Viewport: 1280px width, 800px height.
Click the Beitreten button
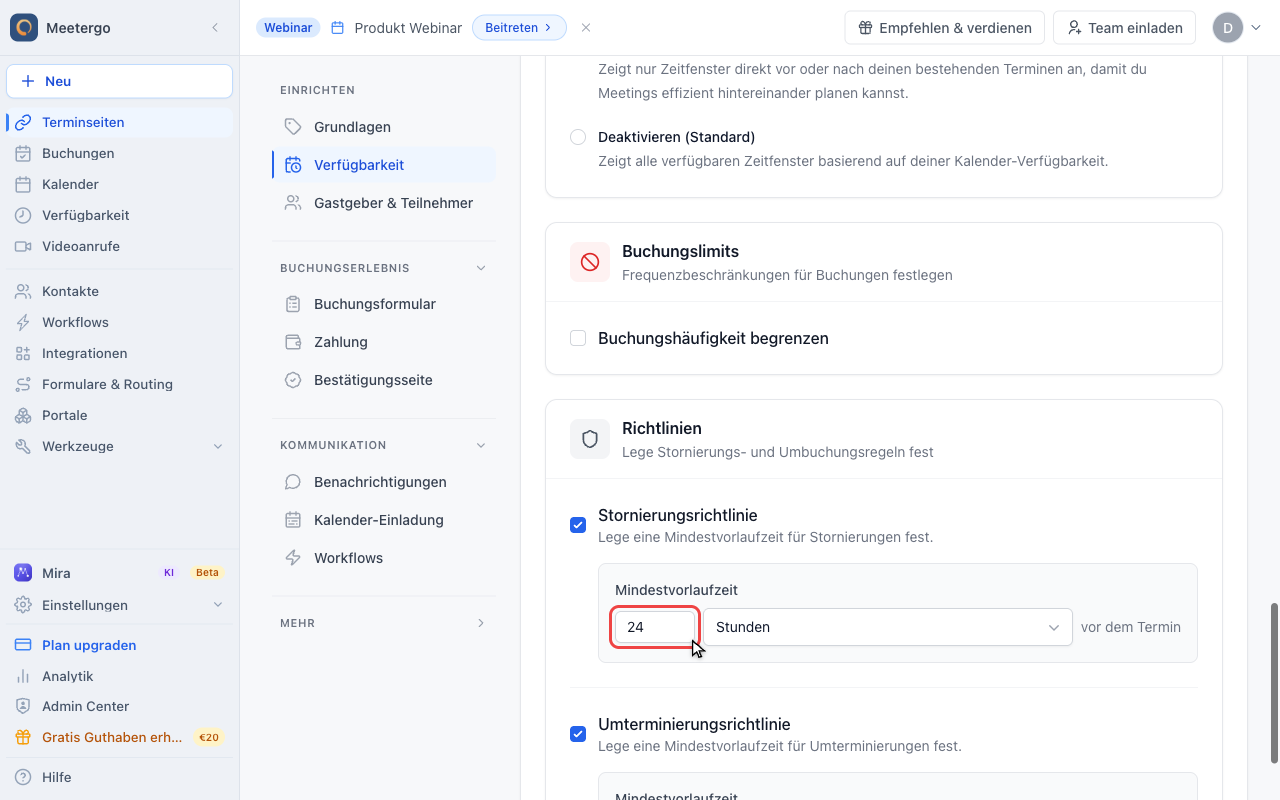(x=519, y=28)
